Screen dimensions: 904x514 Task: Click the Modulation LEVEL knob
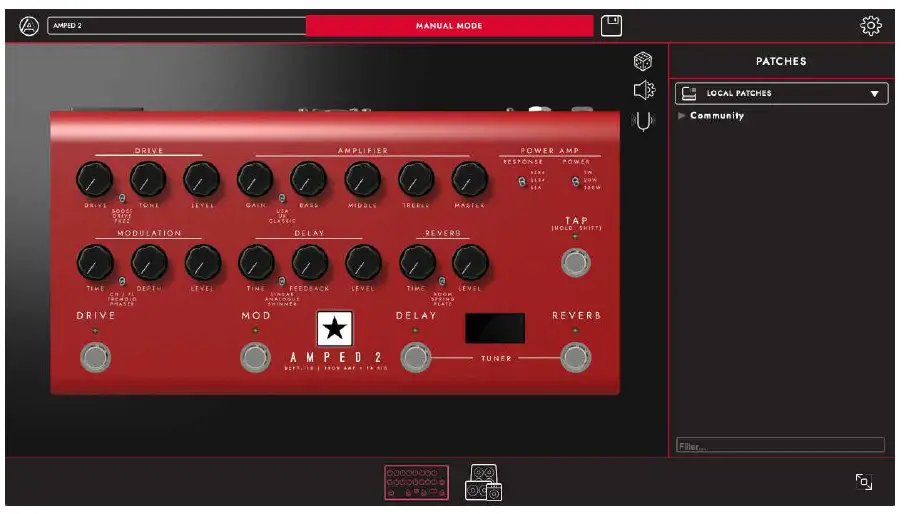202,263
